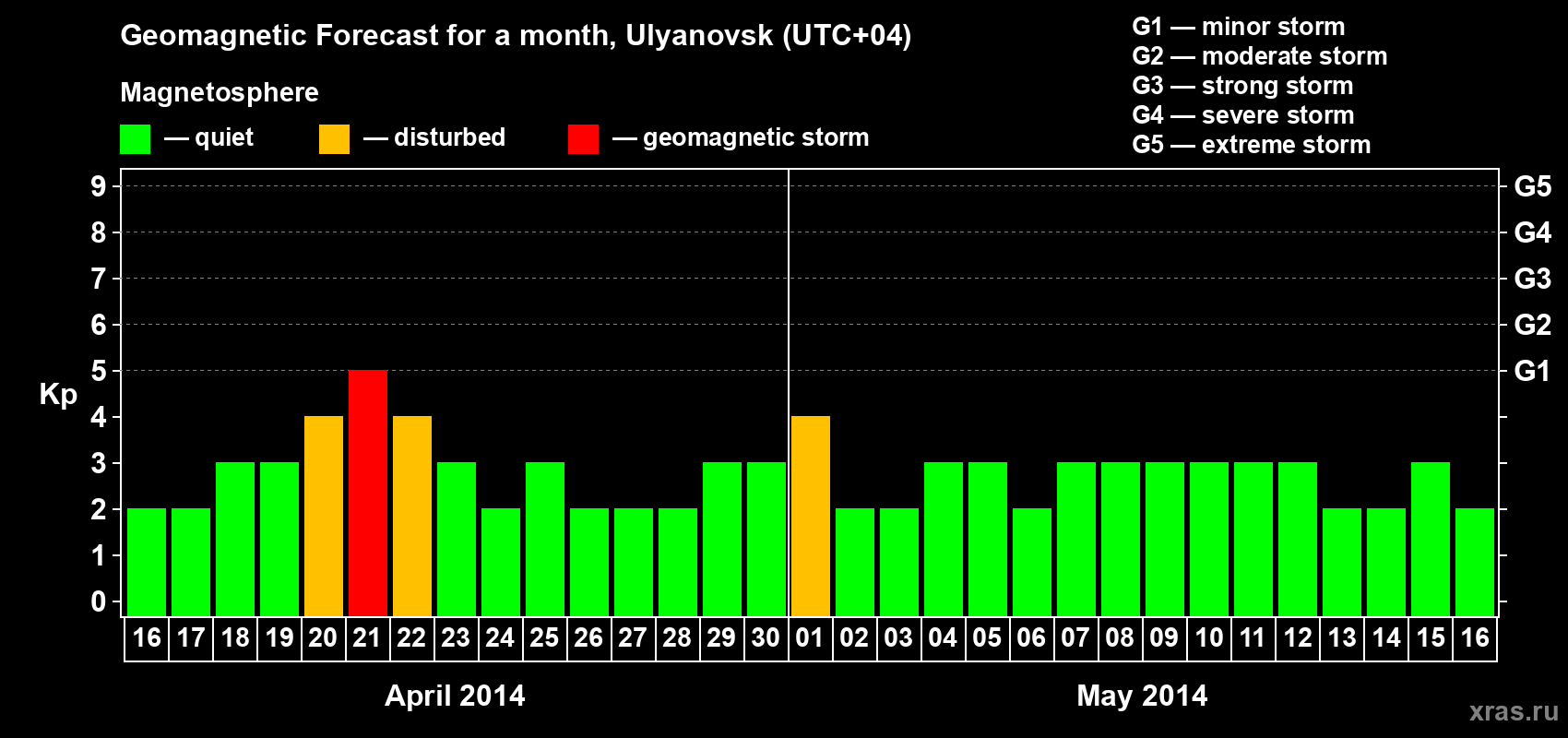Click date label 14 on the May axis
This screenshot has height=738, width=1568.
coord(1386,637)
